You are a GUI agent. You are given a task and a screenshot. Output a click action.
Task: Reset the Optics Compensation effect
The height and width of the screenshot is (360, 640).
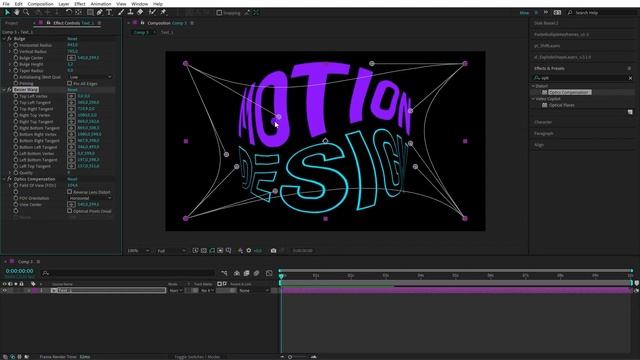72,179
